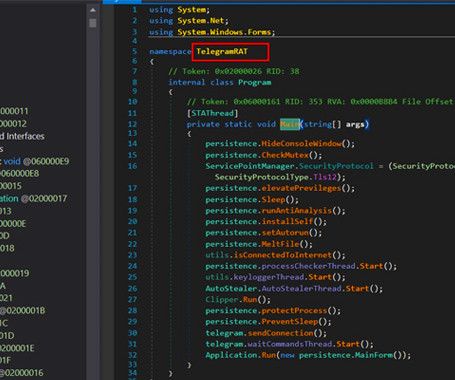Go to HideConsoleWindow method
This screenshot has height=380, width=455.
tap(301, 144)
